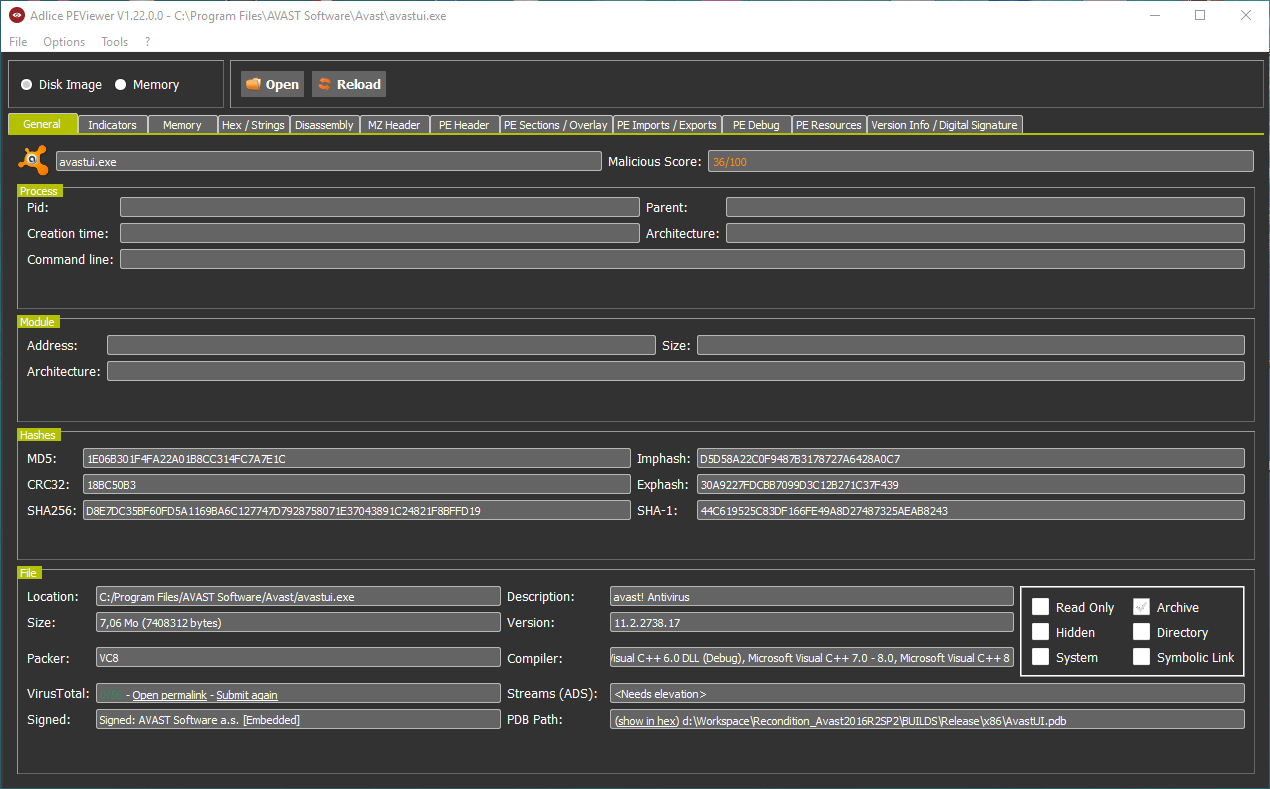
Task: Click the MD5 hash field
Action: click(x=356, y=459)
